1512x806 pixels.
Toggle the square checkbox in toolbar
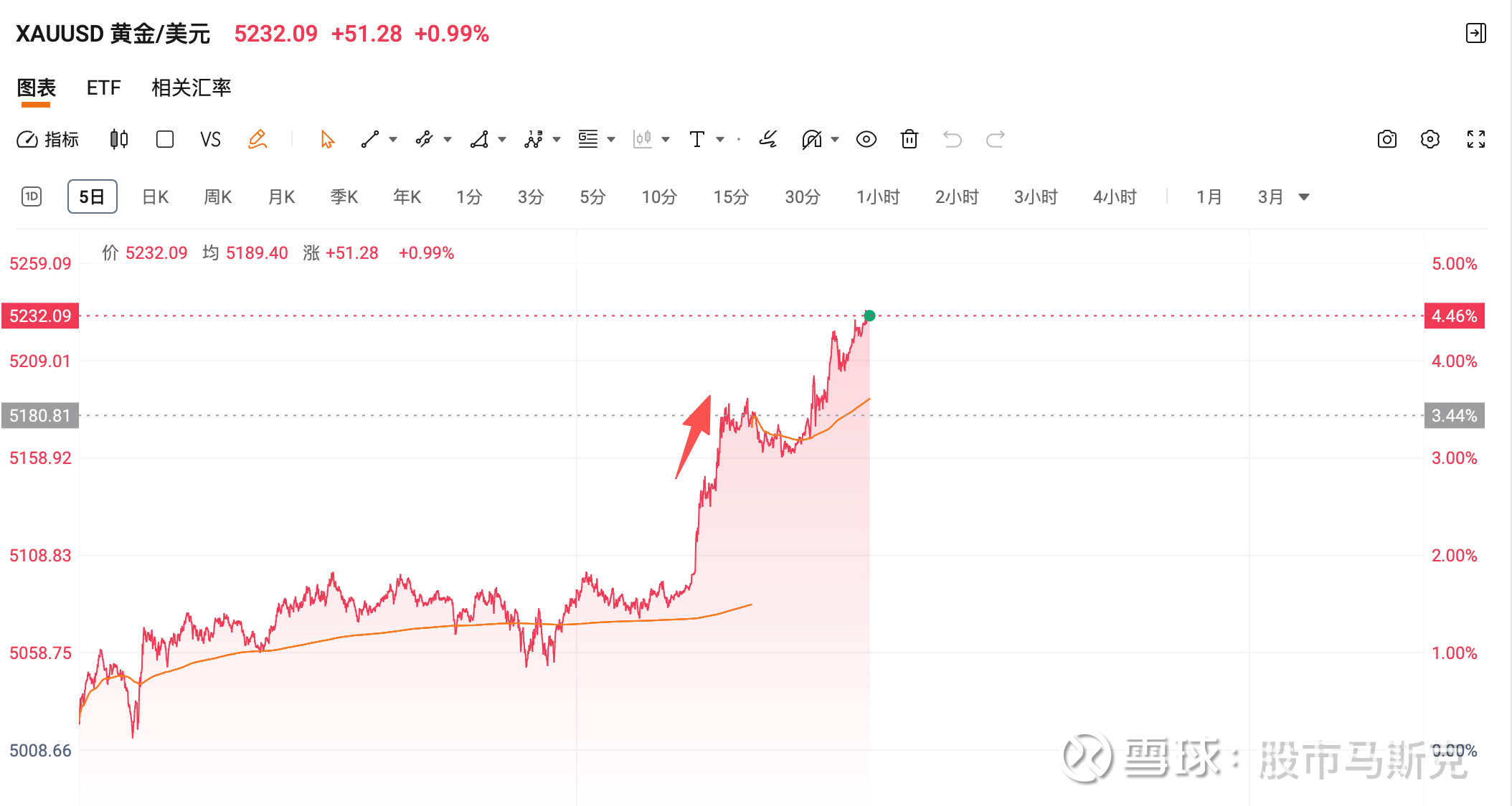pyautogui.click(x=165, y=139)
